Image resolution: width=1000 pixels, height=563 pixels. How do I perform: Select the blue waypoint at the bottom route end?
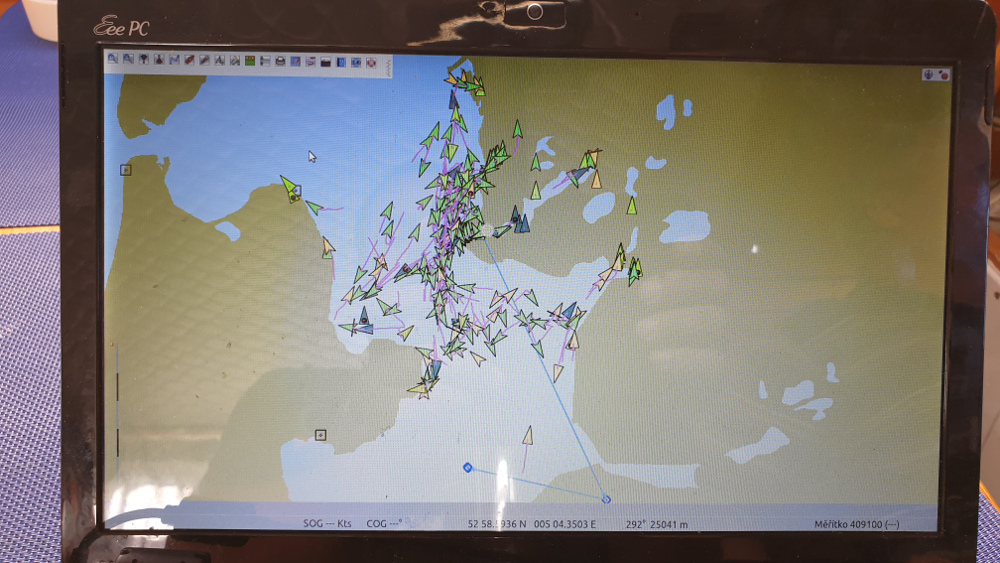coord(606,499)
